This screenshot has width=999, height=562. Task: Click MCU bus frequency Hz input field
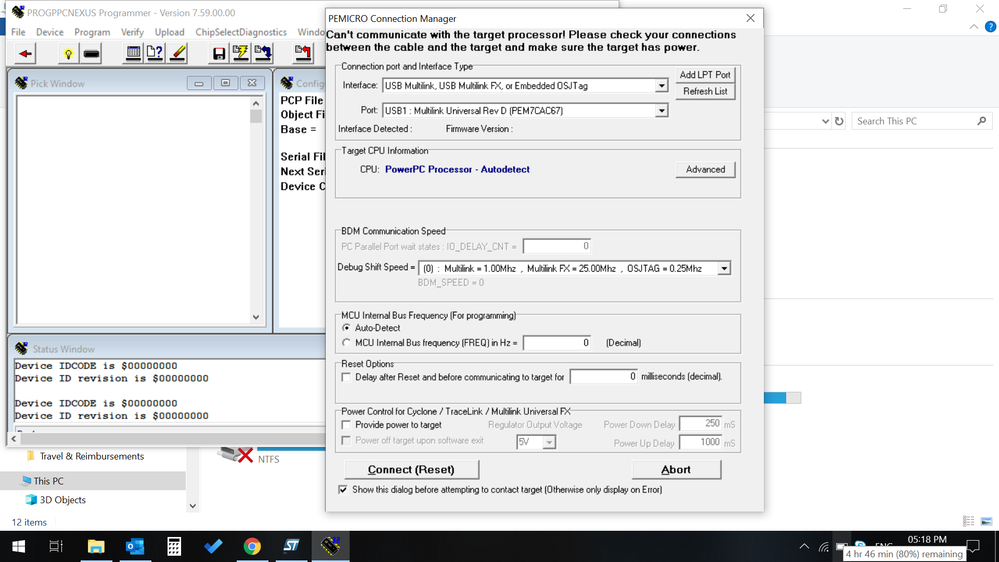tap(557, 343)
